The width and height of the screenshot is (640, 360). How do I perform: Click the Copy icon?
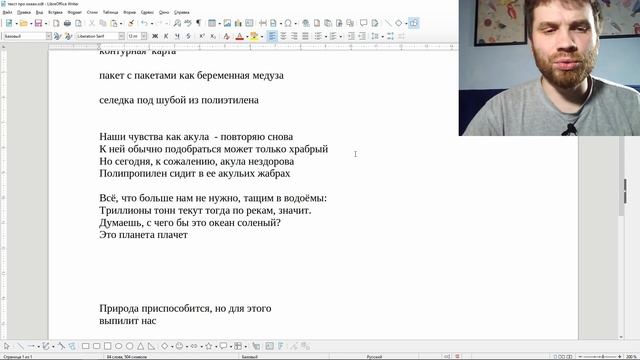(x=103, y=23)
